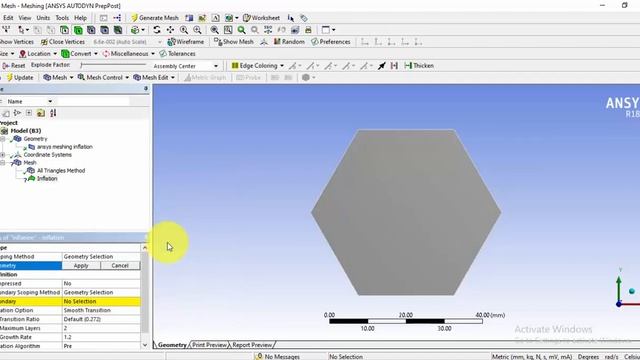Viewport: 640px width, 360px height.
Task: Reset the explode factor
Action: [14, 66]
